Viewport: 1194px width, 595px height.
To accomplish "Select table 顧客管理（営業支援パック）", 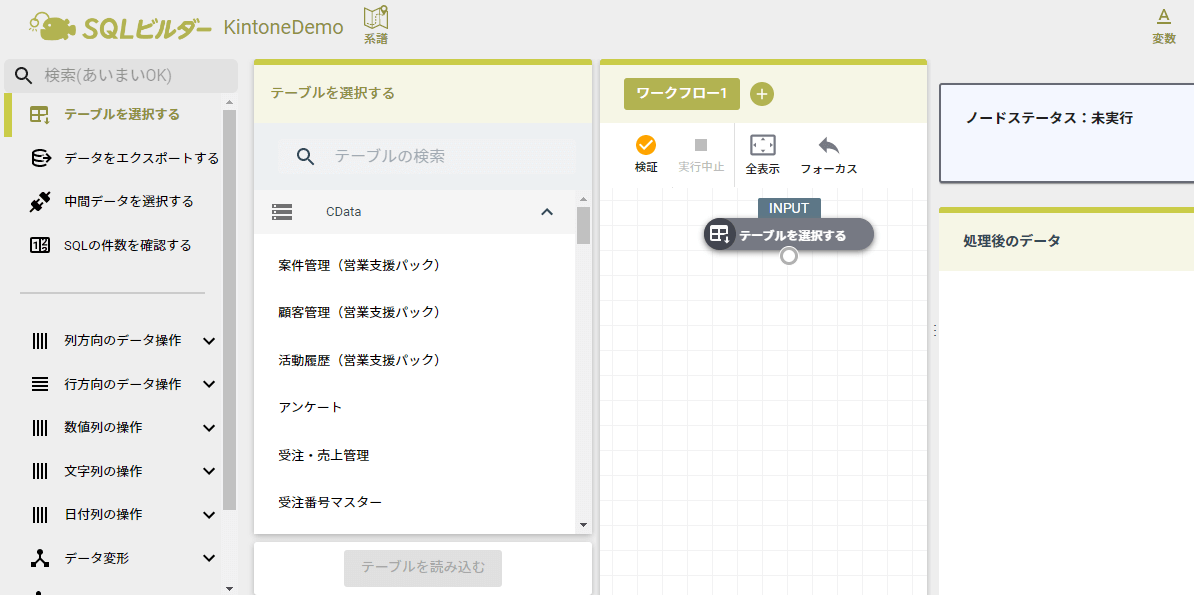I will [415, 312].
